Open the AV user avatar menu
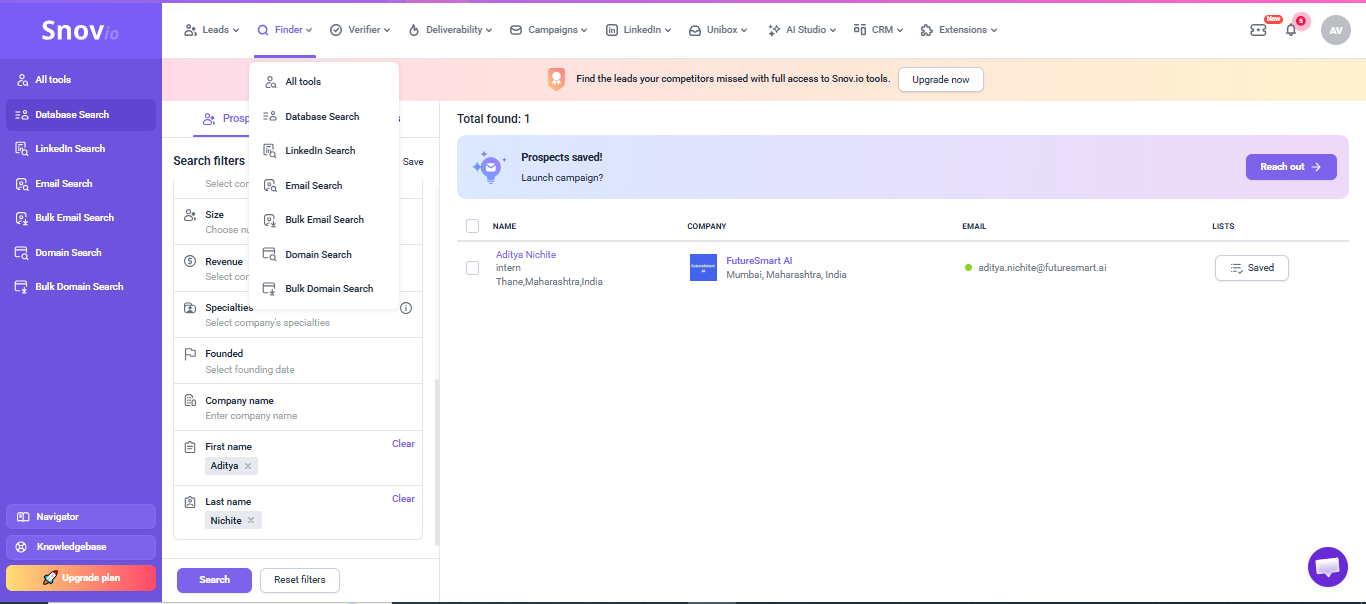Screen dimensions: 1366x604 point(1336,30)
